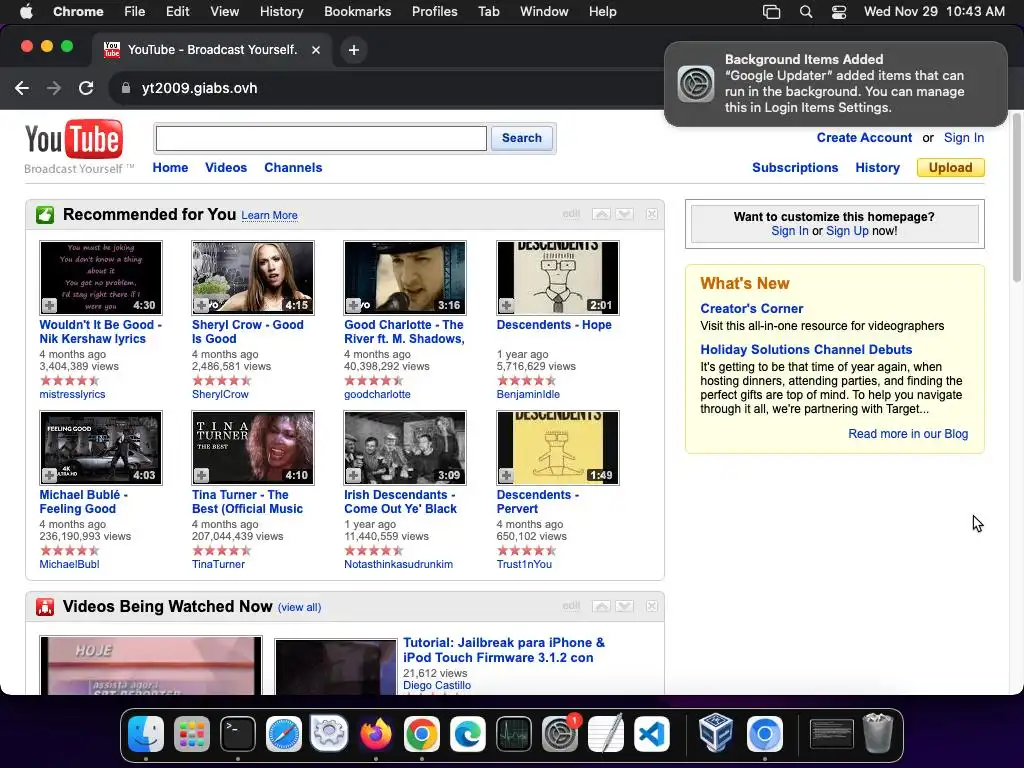The width and height of the screenshot is (1024, 768).
Task: Open the Profiles menu
Action: [x=434, y=12]
